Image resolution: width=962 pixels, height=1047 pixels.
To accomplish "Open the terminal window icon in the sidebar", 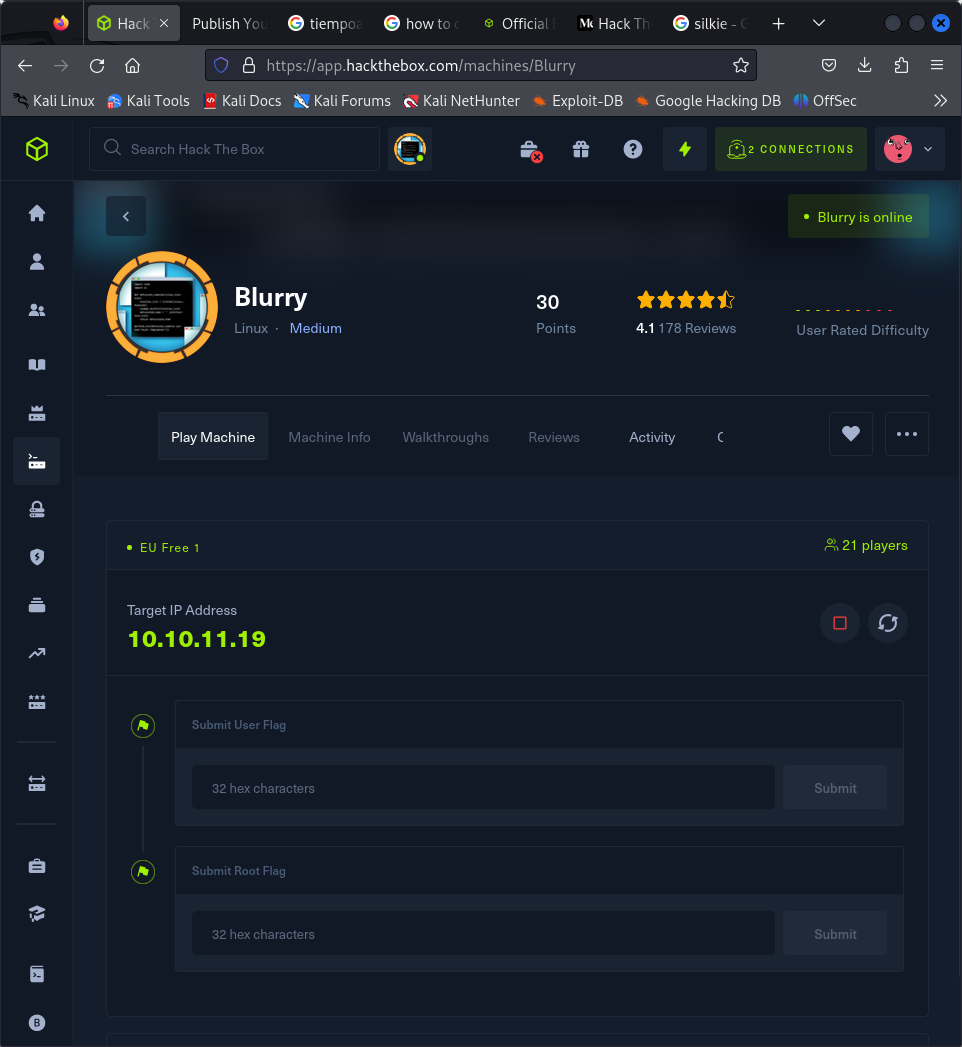I will click(37, 974).
